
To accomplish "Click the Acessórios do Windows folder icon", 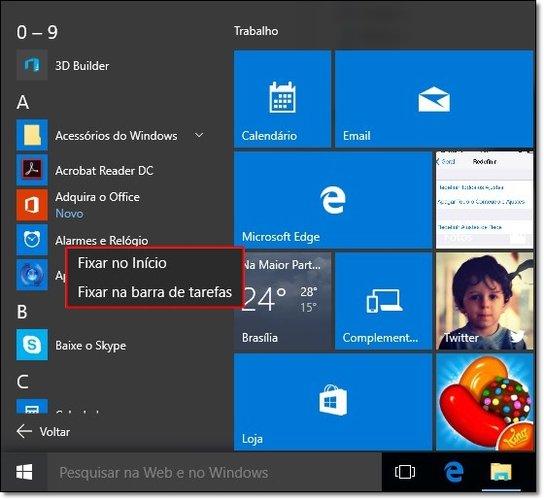I will pyautogui.click(x=32, y=135).
